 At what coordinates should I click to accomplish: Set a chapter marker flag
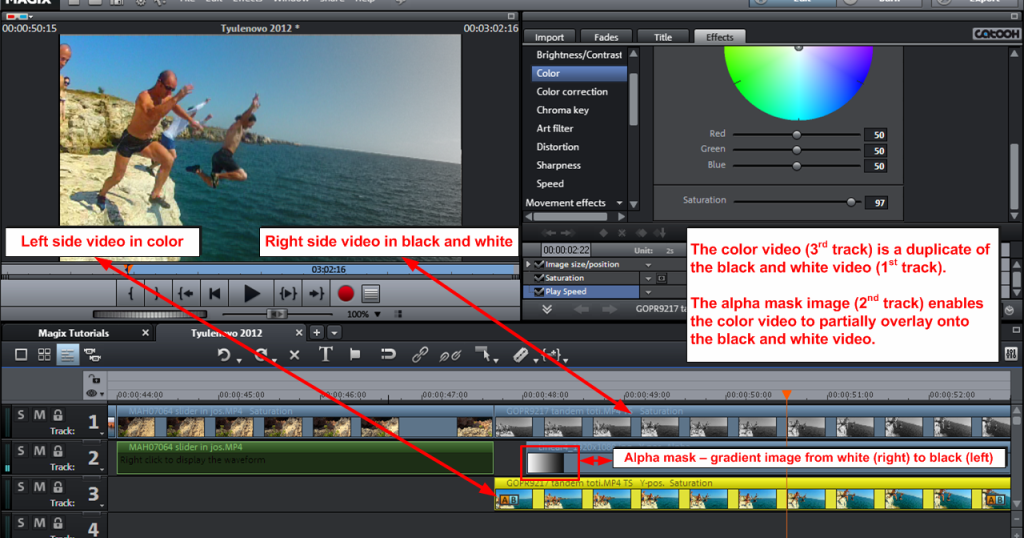355,355
